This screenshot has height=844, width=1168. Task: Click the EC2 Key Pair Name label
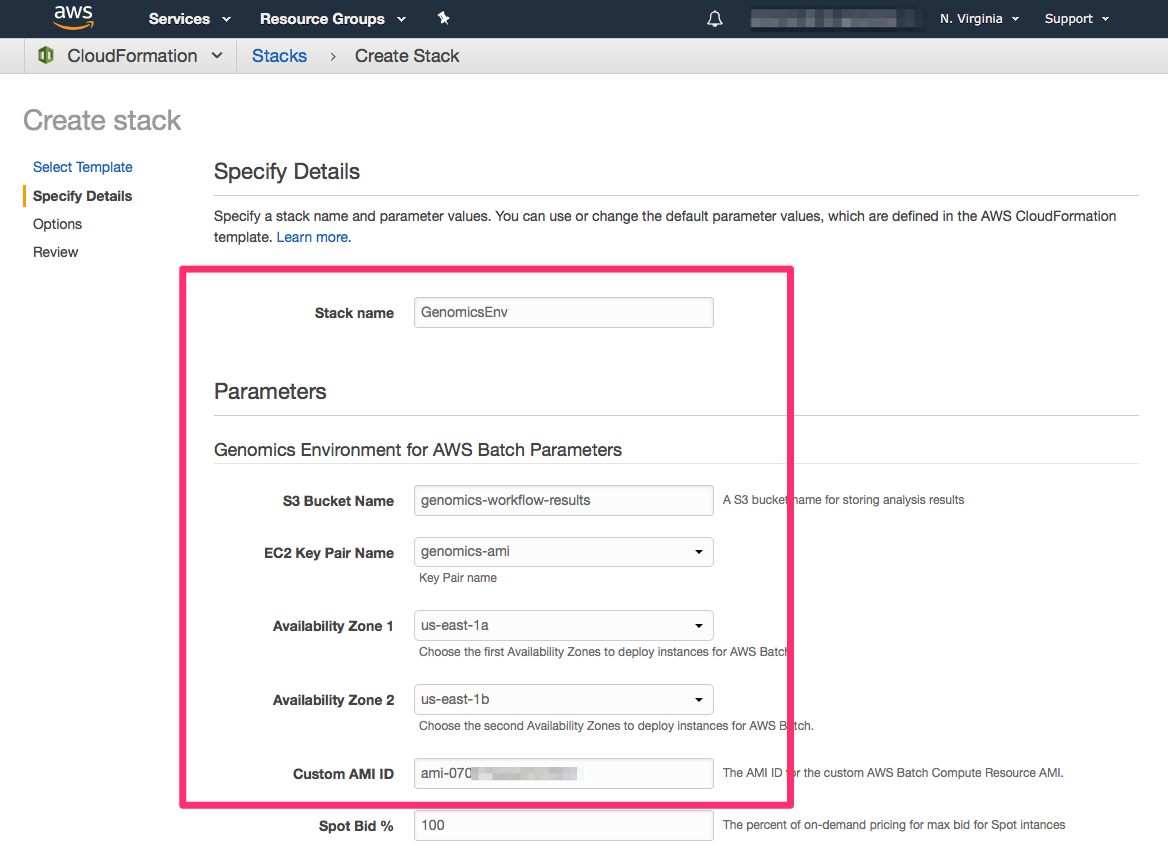(x=328, y=553)
